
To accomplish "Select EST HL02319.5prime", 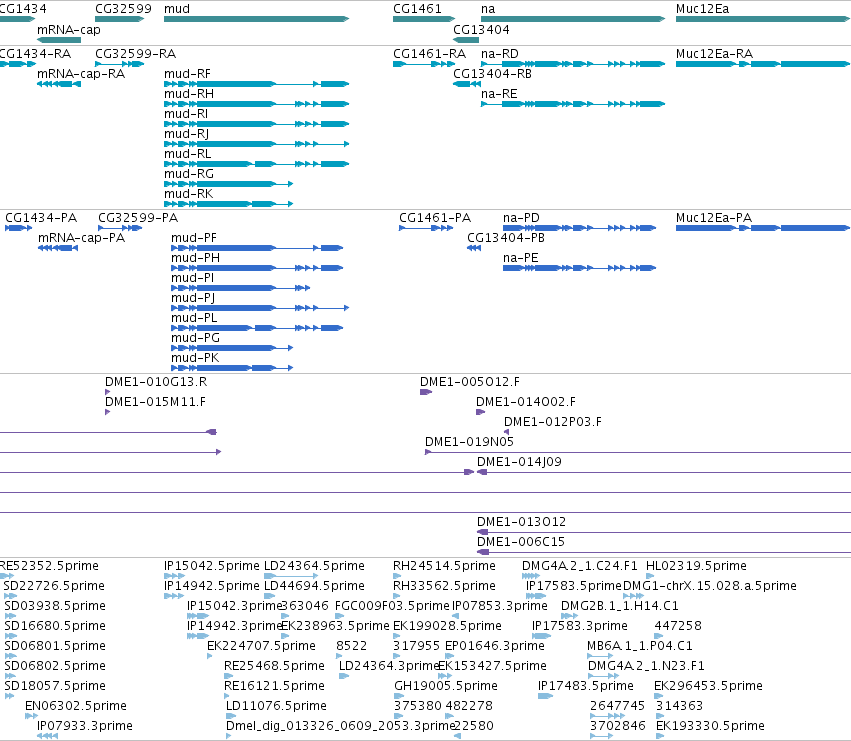I will pyautogui.click(x=650, y=576).
